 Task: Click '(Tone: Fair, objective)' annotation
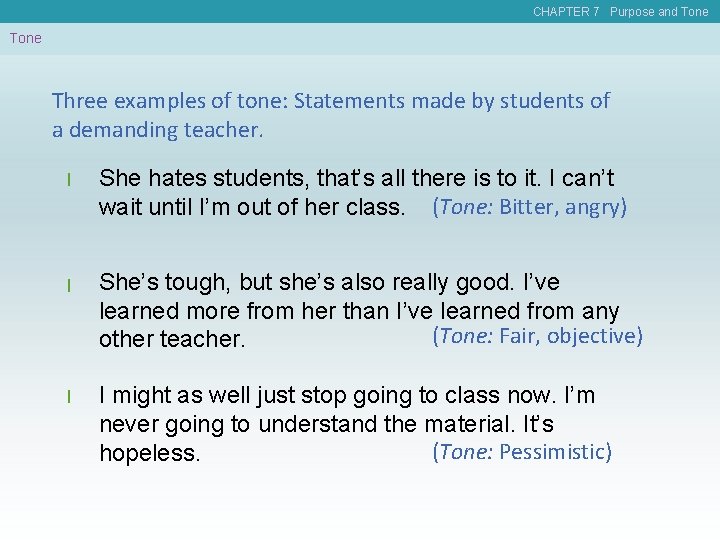point(536,336)
